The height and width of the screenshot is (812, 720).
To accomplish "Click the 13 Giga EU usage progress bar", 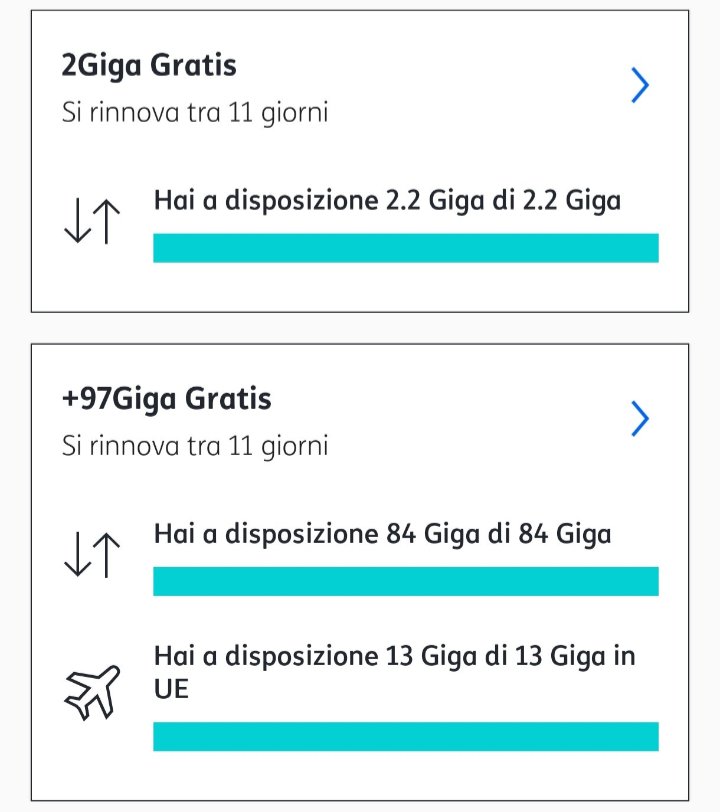I will (405, 736).
